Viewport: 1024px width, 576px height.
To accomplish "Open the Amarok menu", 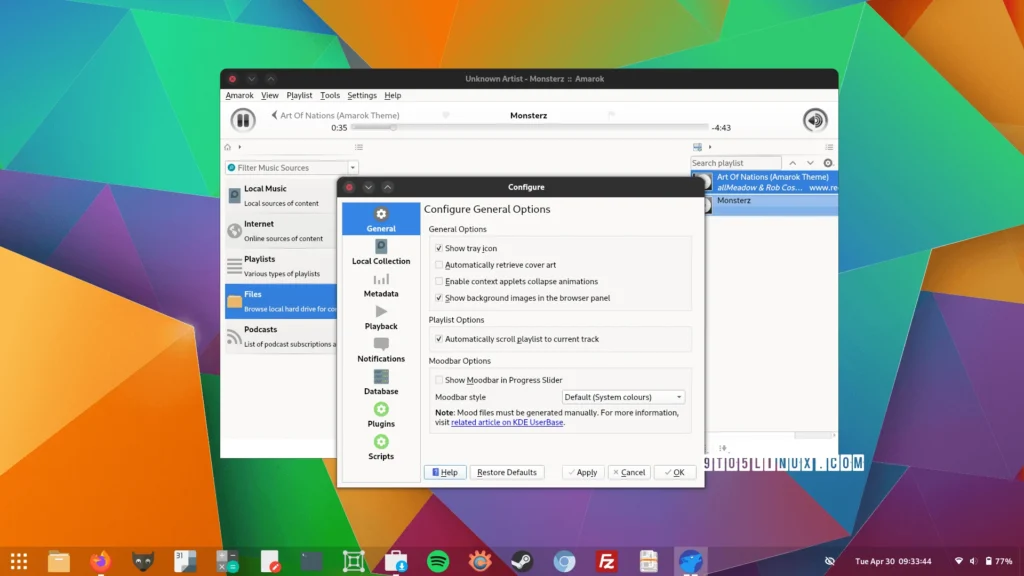I will tap(239, 95).
